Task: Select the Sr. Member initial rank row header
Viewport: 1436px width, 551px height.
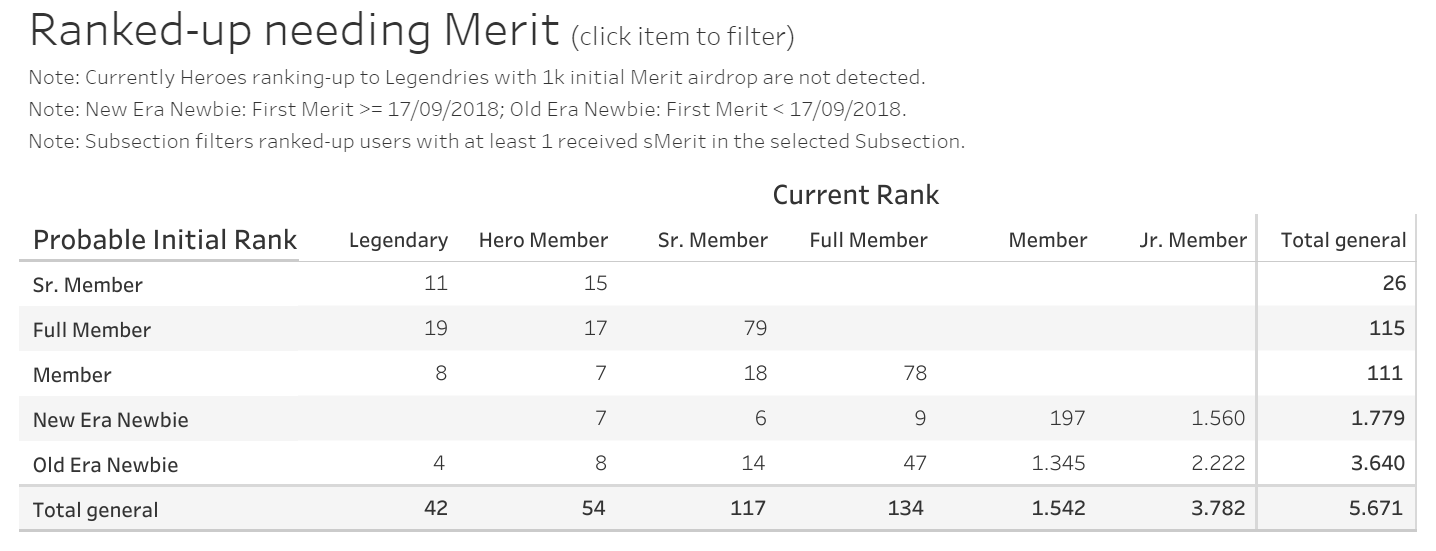Action: pyautogui.click(x=88, y=285)
